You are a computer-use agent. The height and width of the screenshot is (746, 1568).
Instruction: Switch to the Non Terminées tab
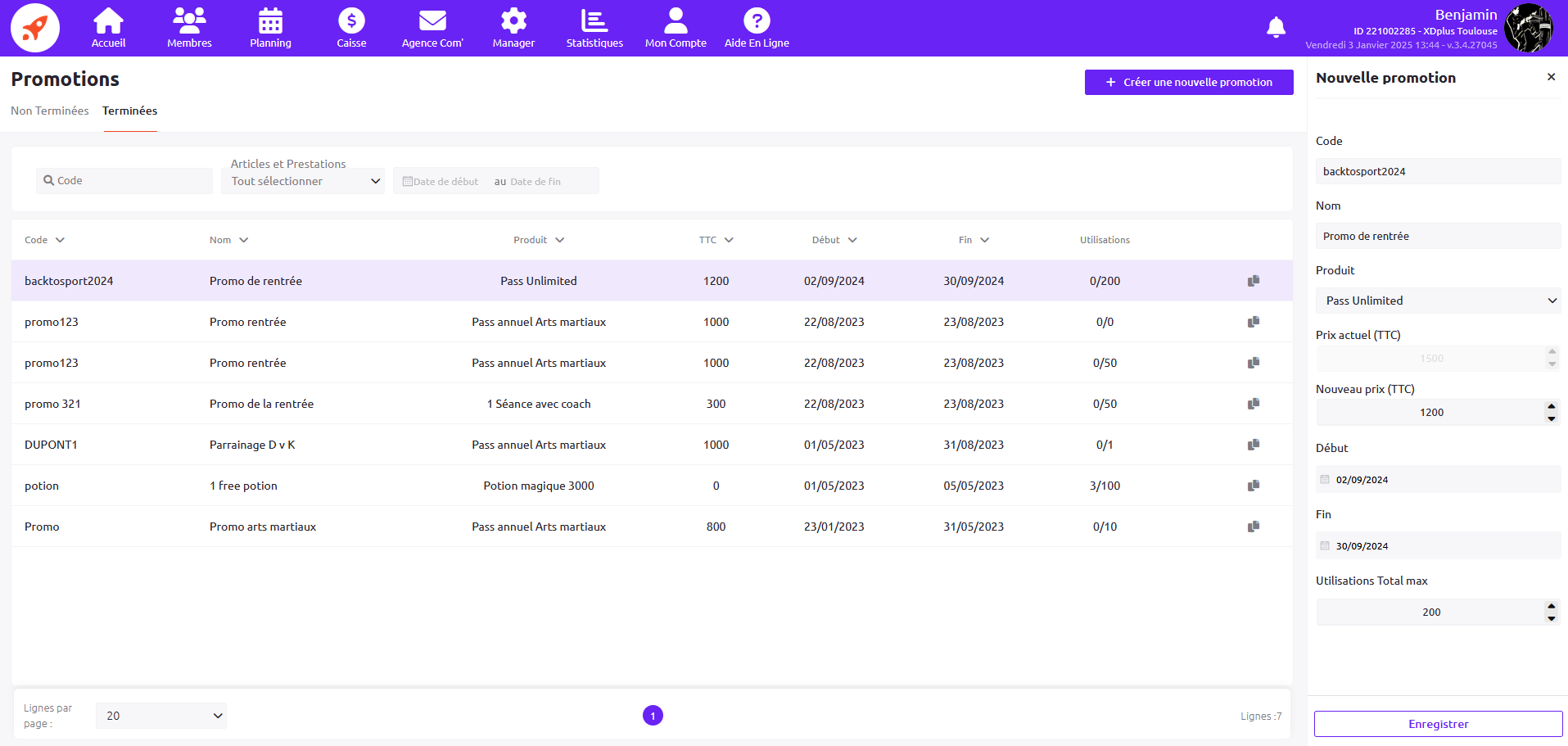[x=50, y=111]
